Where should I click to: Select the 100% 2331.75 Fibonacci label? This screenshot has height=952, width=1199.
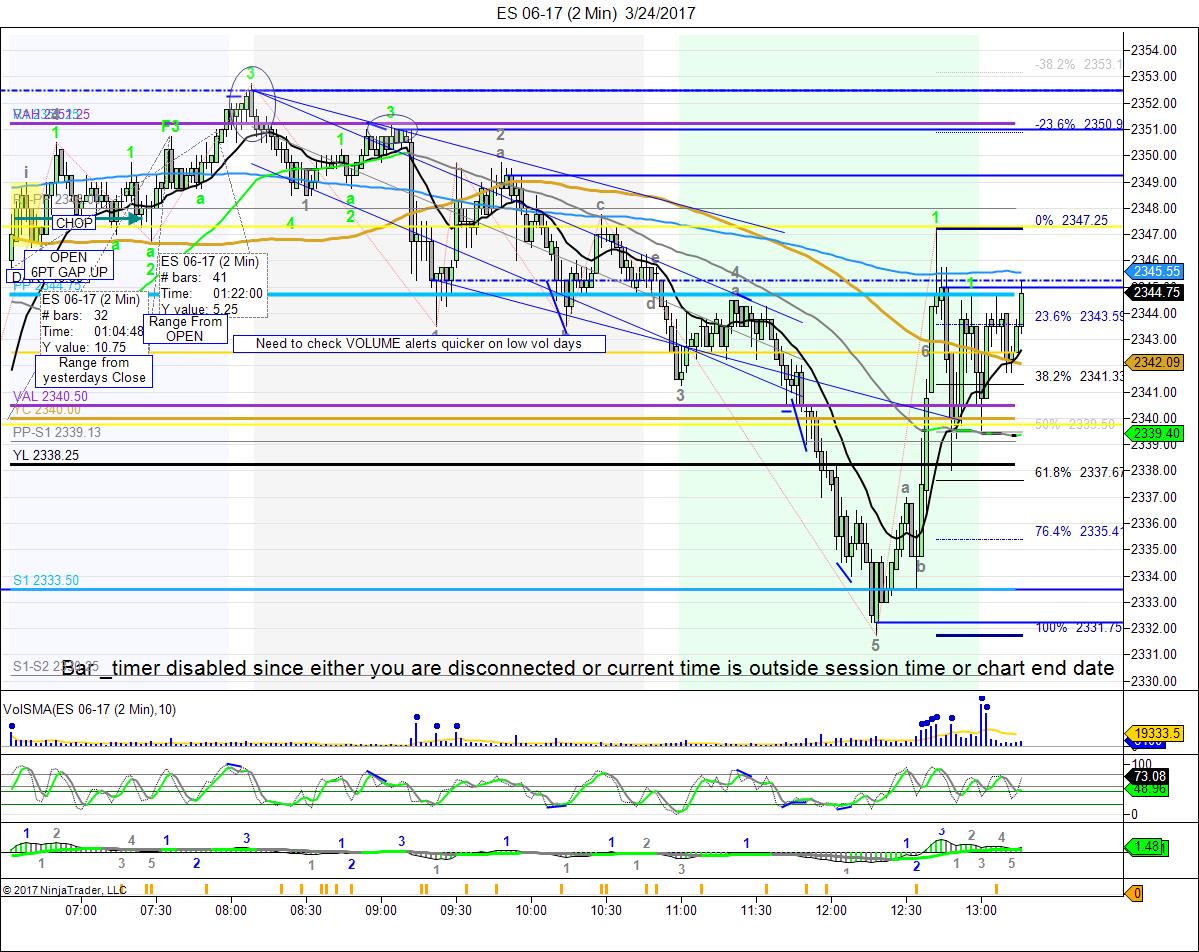(x=1079, y=628)
